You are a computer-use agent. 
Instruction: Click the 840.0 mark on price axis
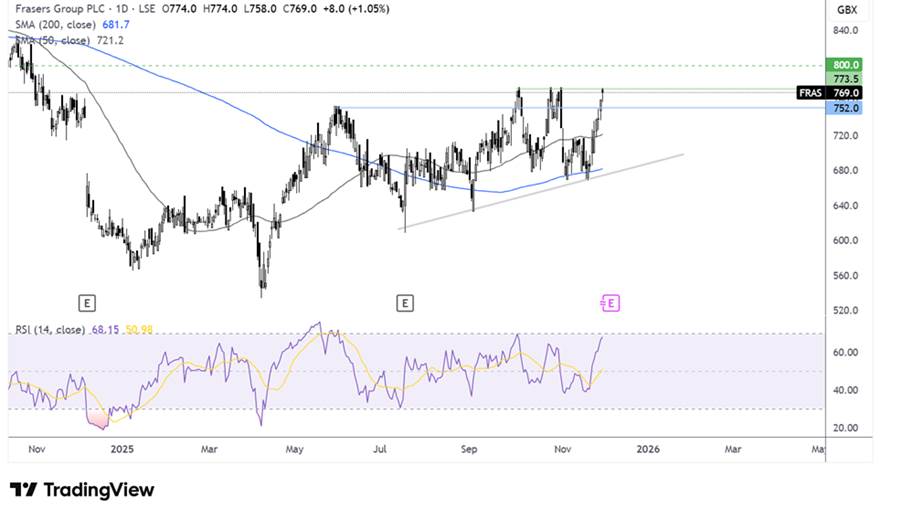click(846, 30)
